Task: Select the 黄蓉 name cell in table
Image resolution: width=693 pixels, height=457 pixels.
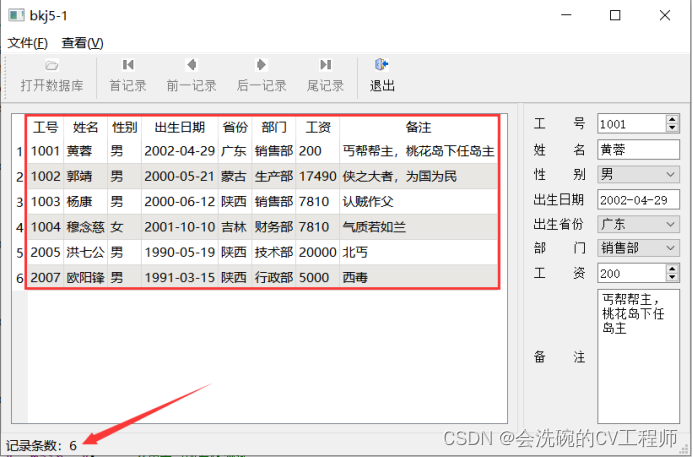Action: click(86, 151)
